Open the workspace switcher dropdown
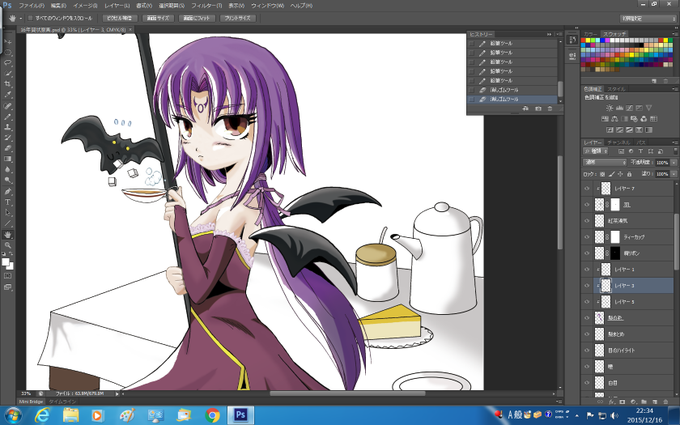The image size is (680, 425). 648,18
